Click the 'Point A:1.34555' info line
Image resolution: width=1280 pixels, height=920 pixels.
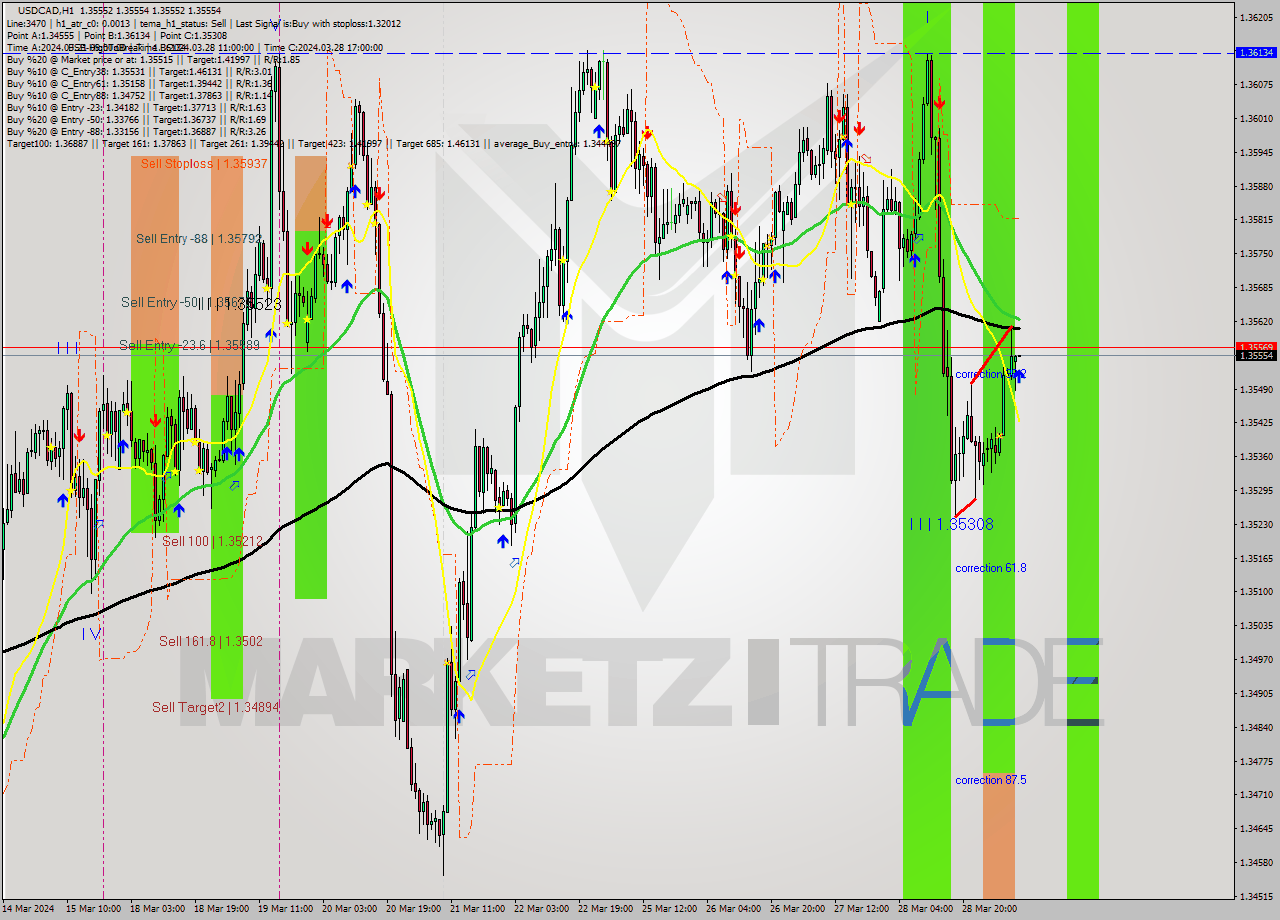pyautogui.click(x=116, y=35)
